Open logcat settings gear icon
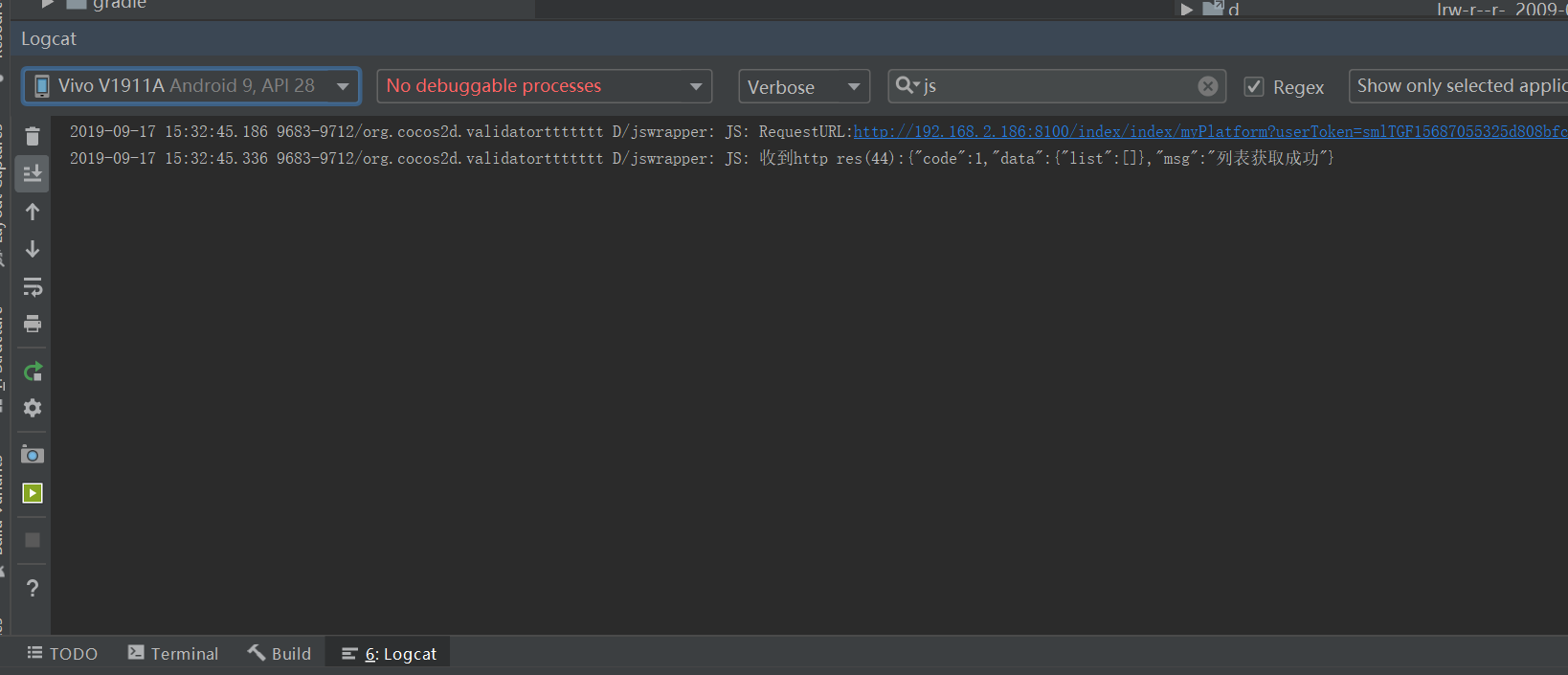Screen dimensions: 1568x675 tap(33, 408)
